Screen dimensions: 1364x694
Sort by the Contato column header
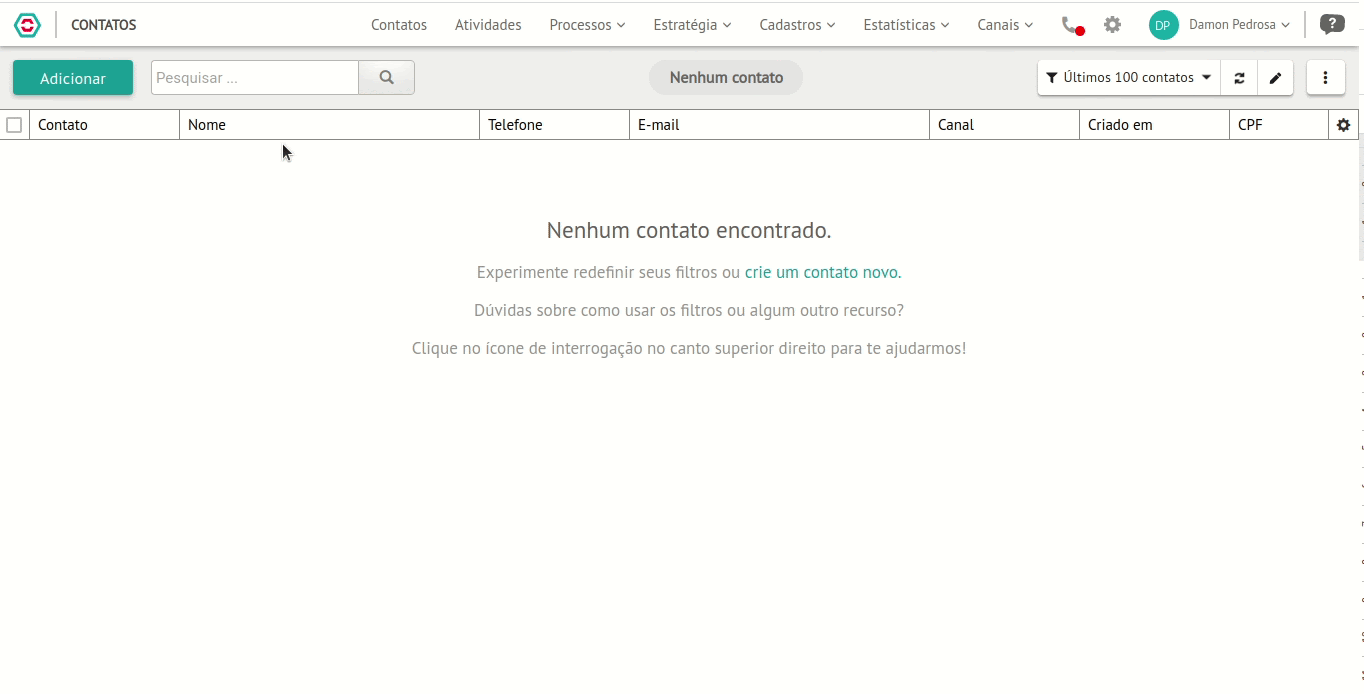(x=104, y=125)
